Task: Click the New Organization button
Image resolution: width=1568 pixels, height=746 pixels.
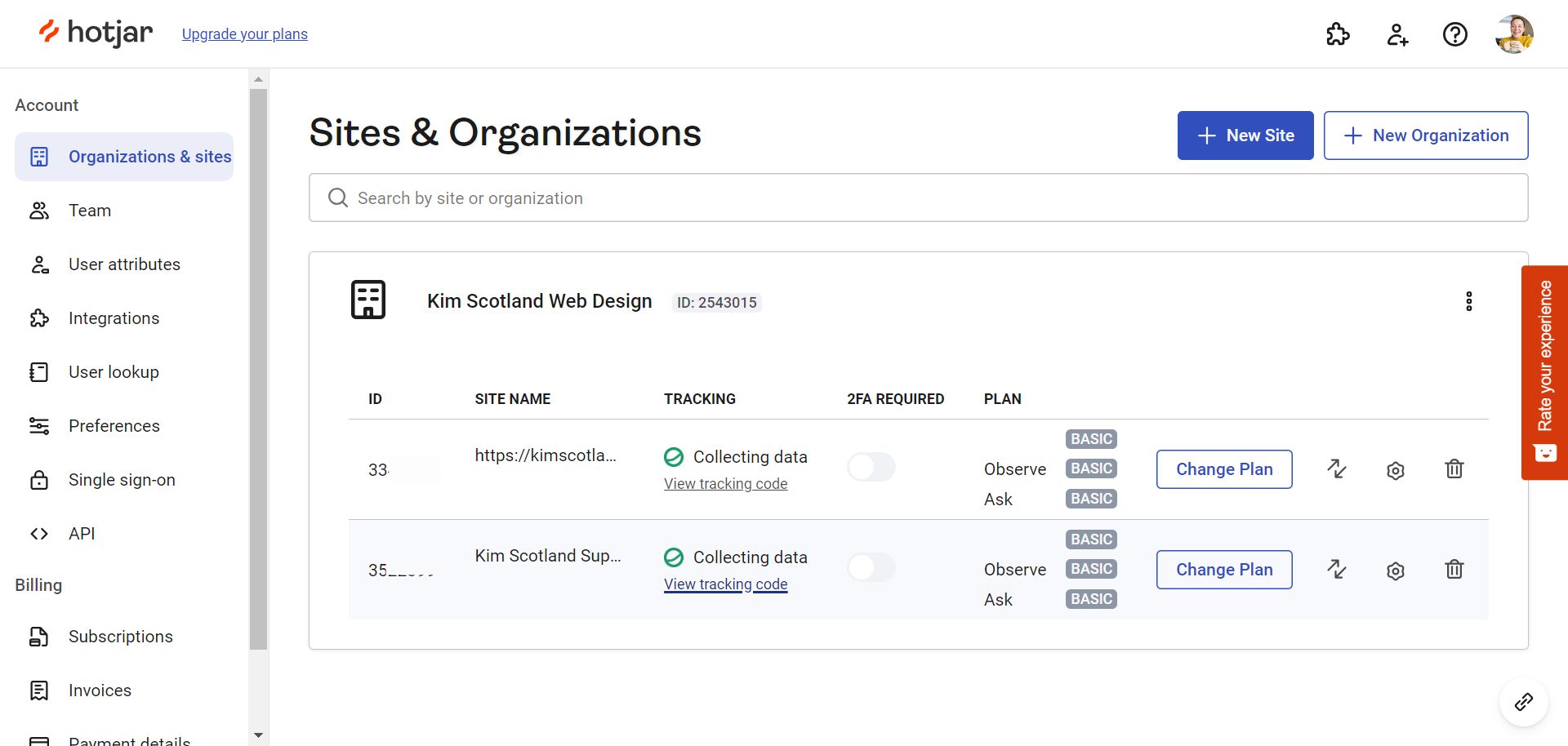Action: [1426, 135]
